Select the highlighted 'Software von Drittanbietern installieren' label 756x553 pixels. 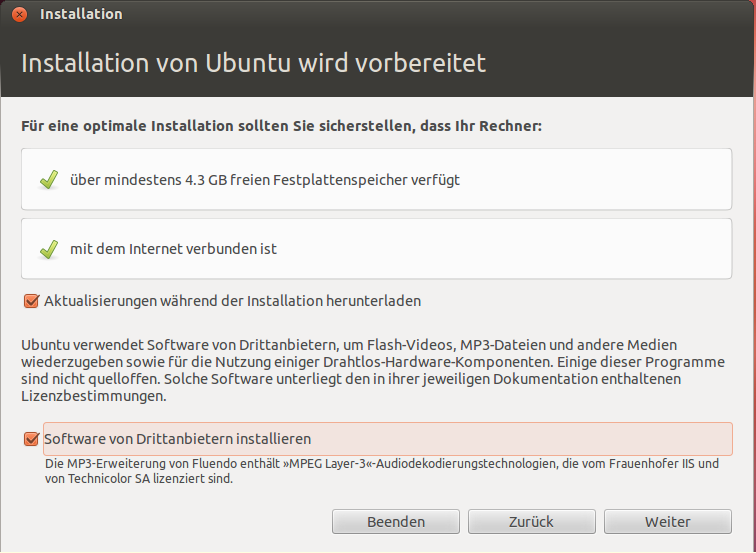click(177, 439)
